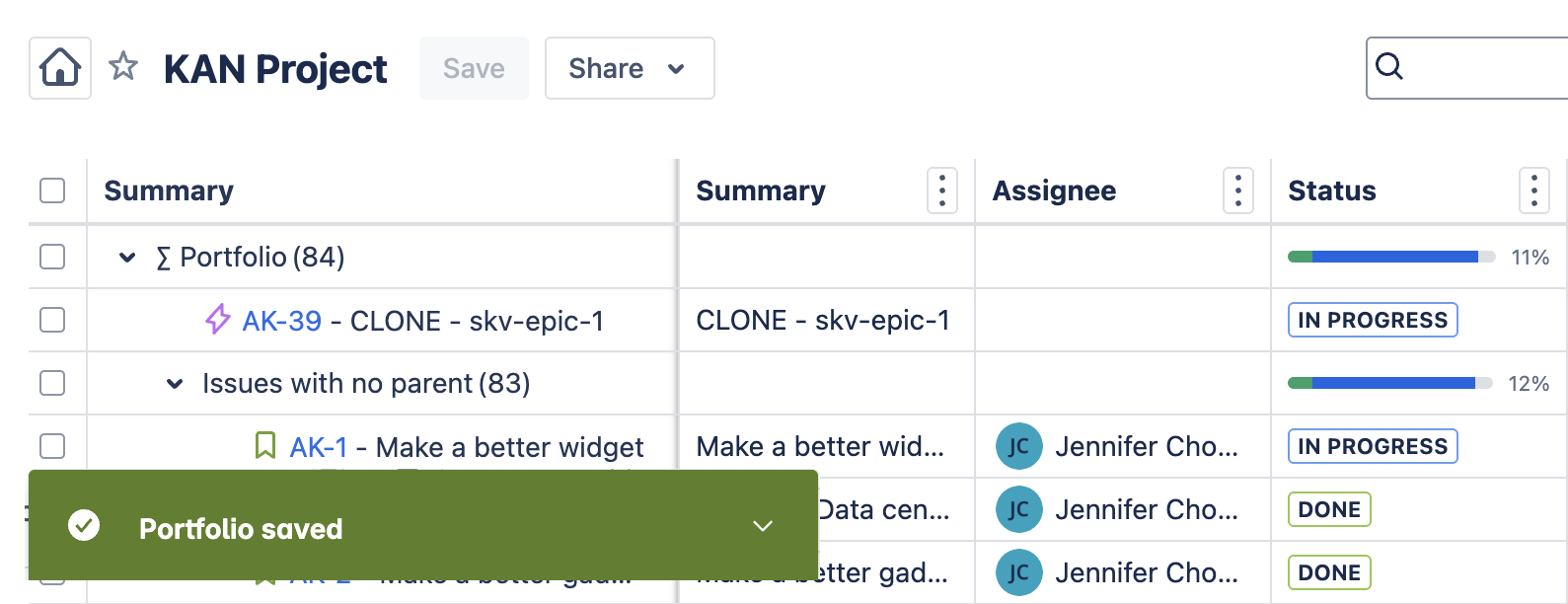Screen dimensions: 1568x604
Task: Click the green story bookmark icon beside AK-1
Action: tap(264, 446)
